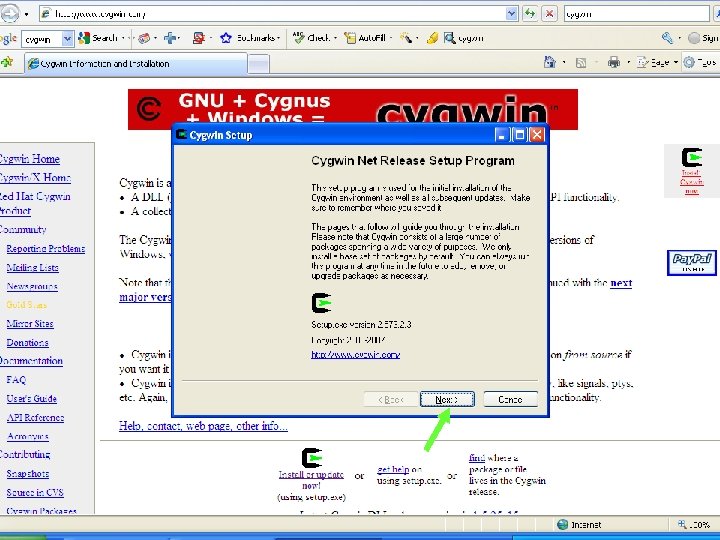Click the Cygwin logo icon inside setup dialog
720x540 pixels.
point(321,303)
